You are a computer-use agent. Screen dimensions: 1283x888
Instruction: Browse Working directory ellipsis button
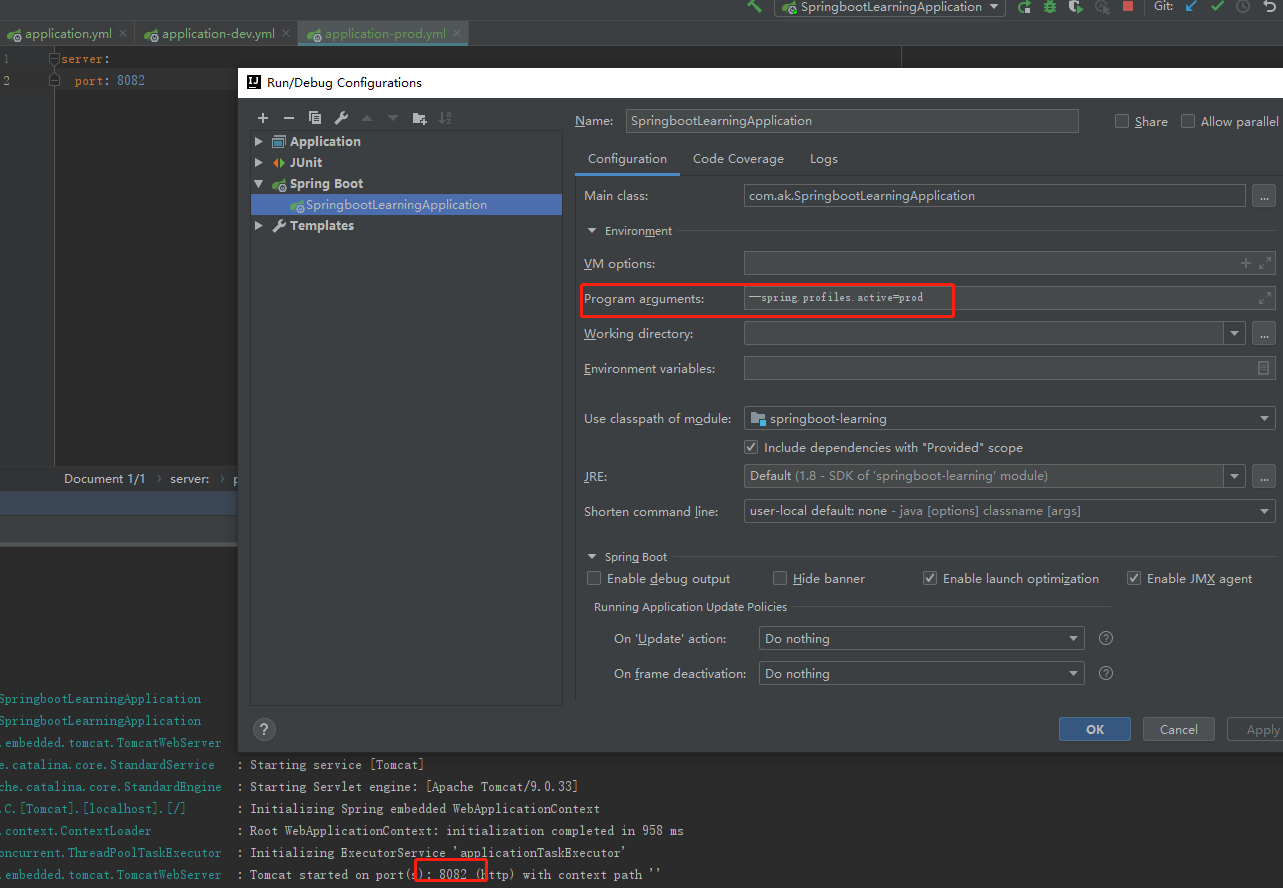point(1264,333)
